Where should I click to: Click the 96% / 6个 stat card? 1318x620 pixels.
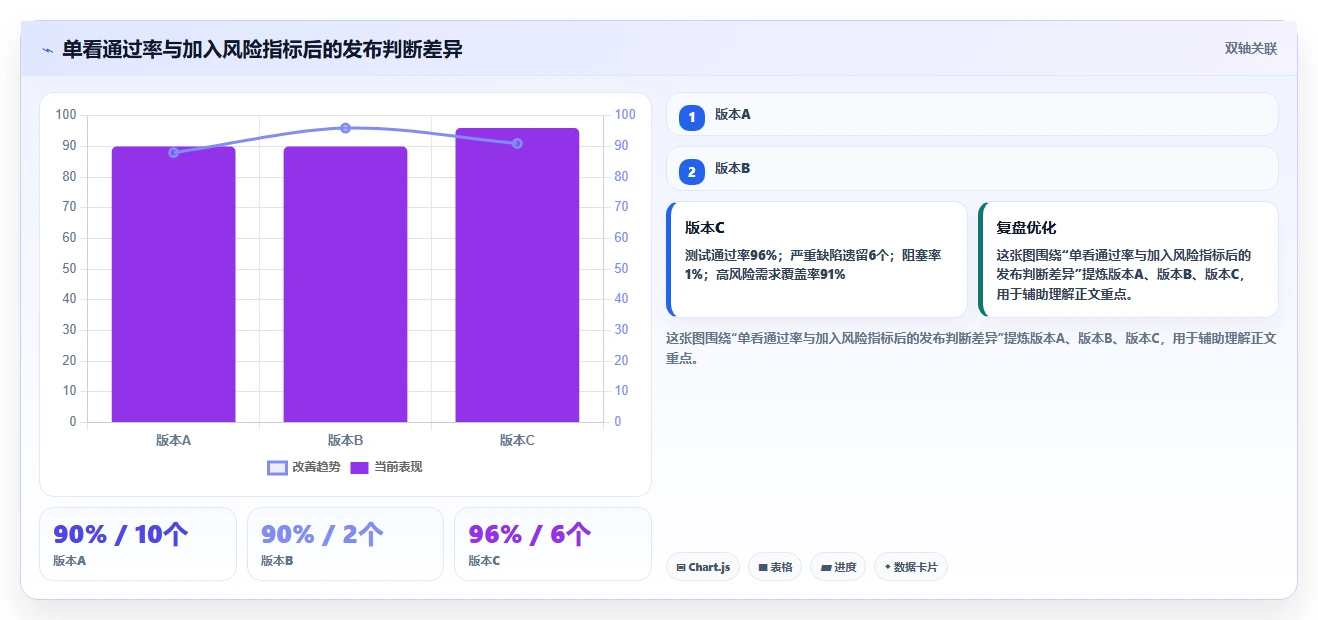pos(552,544)
